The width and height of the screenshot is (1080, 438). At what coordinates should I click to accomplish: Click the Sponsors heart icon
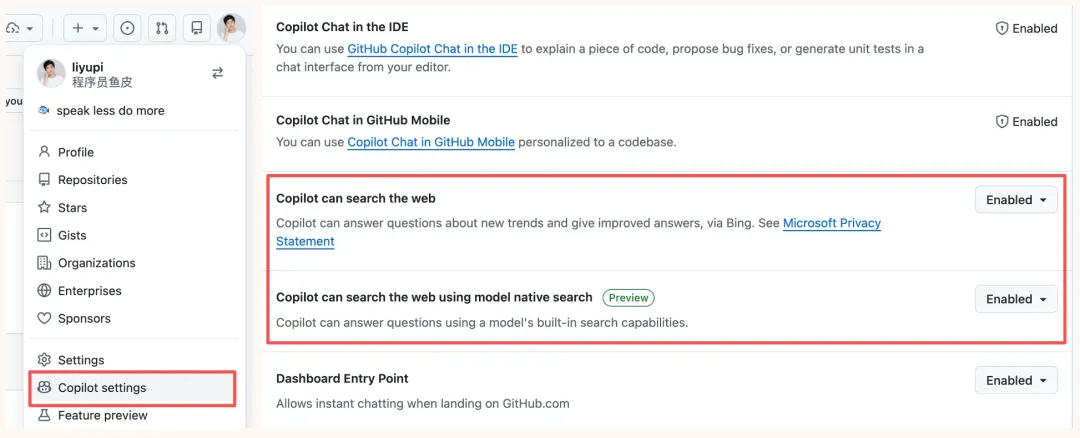click(x=44, y=318)
